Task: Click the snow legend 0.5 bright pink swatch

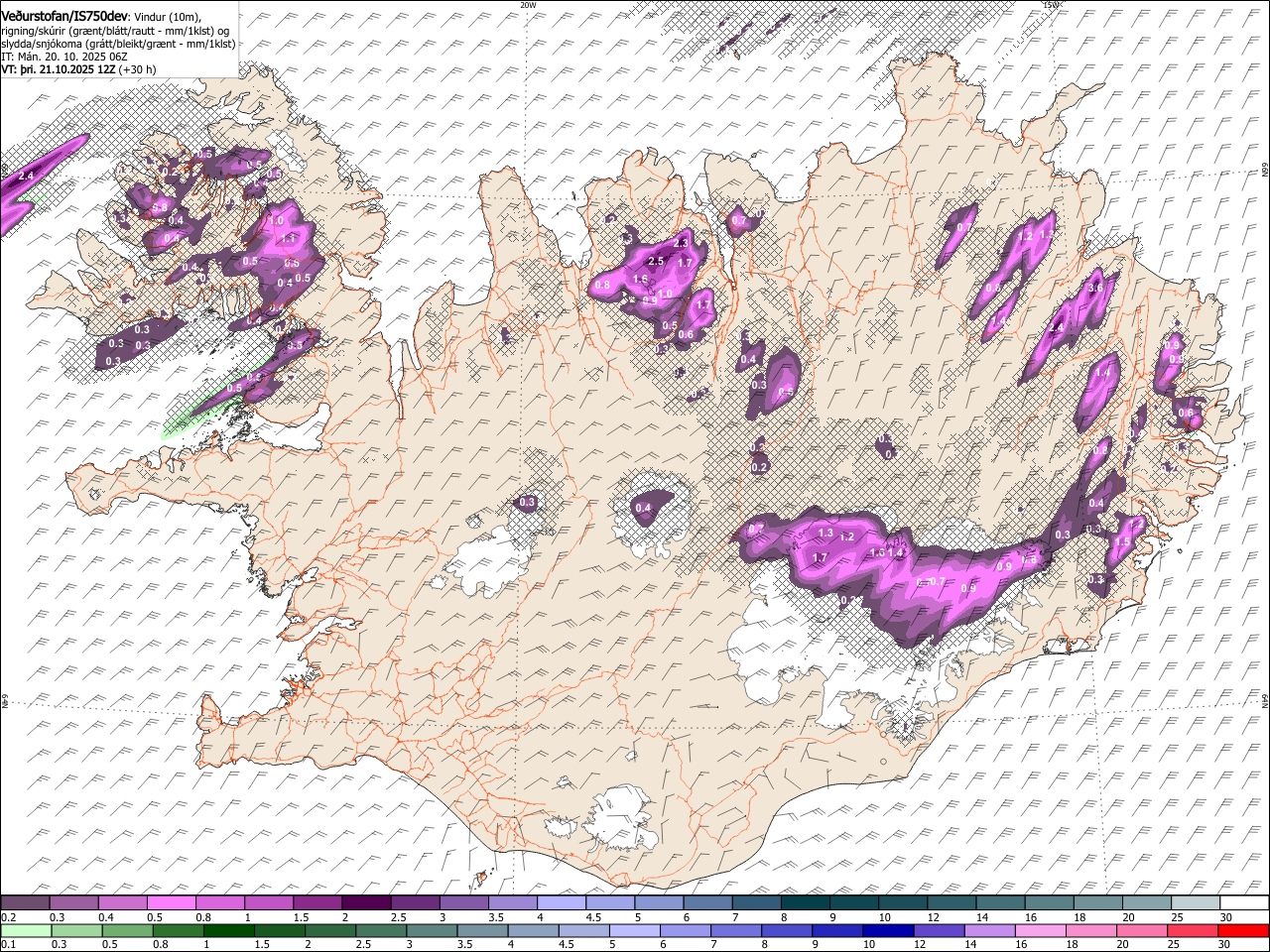Action: [x=172, y=903]
